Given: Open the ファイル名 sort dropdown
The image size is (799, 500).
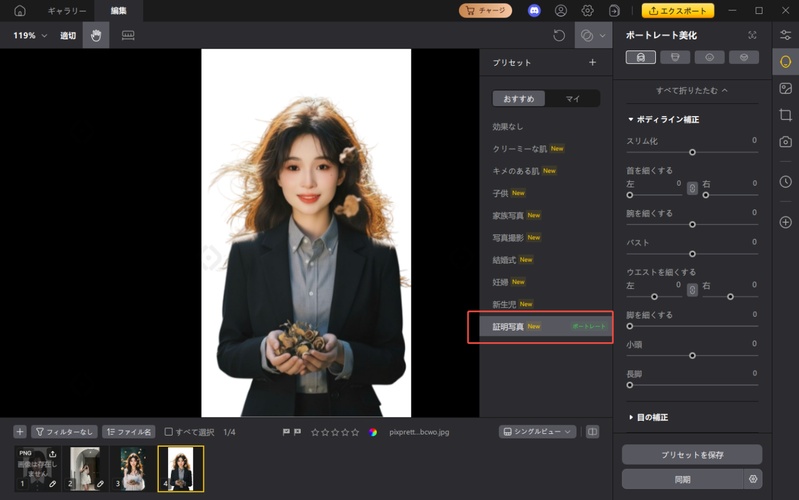Looking at the screenshot, I should (x=129, y=432).
